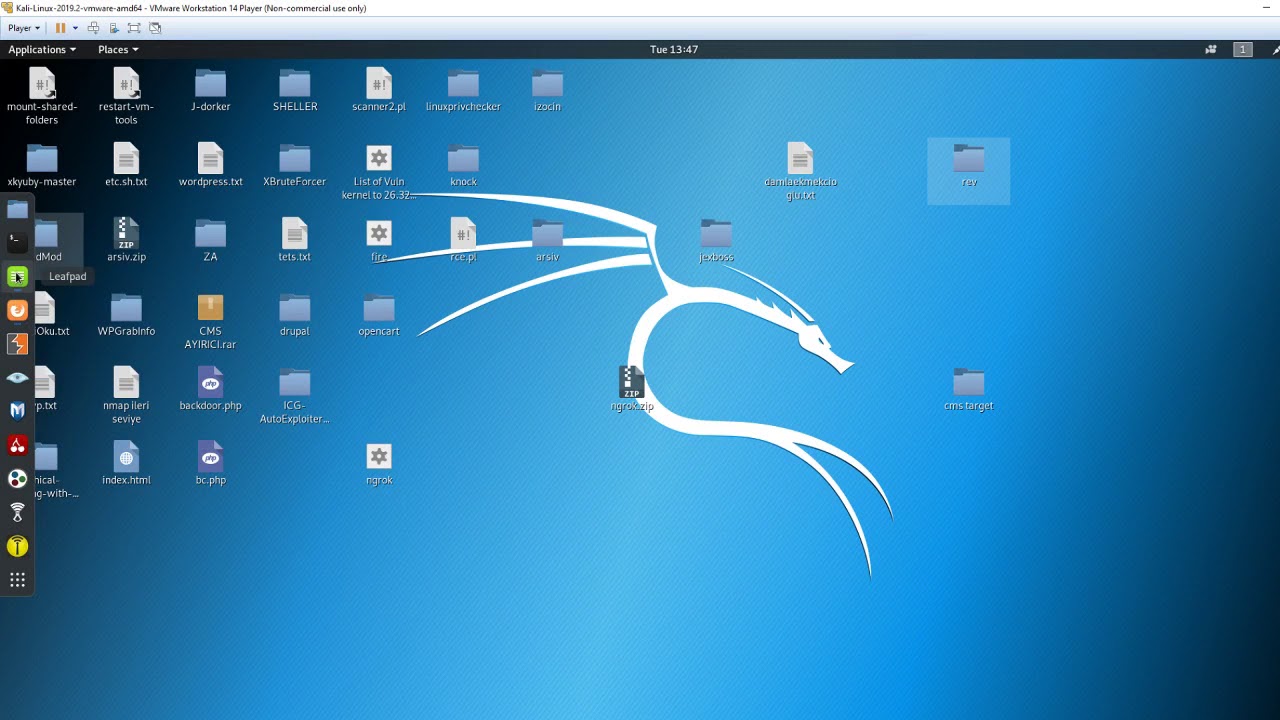The image size is (1280, 720).
Task: Select the SHELLER folder
Action: 295,90
